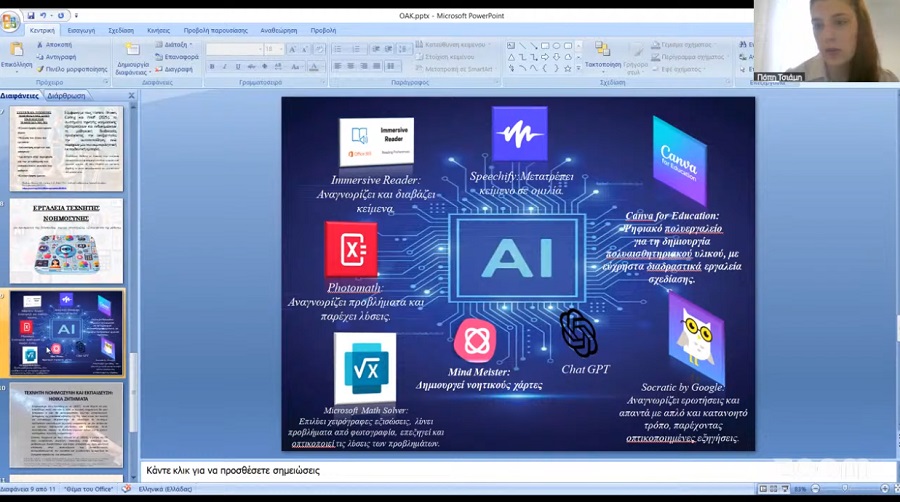Open the Change Case Aa dropdown

coord(296,67)
